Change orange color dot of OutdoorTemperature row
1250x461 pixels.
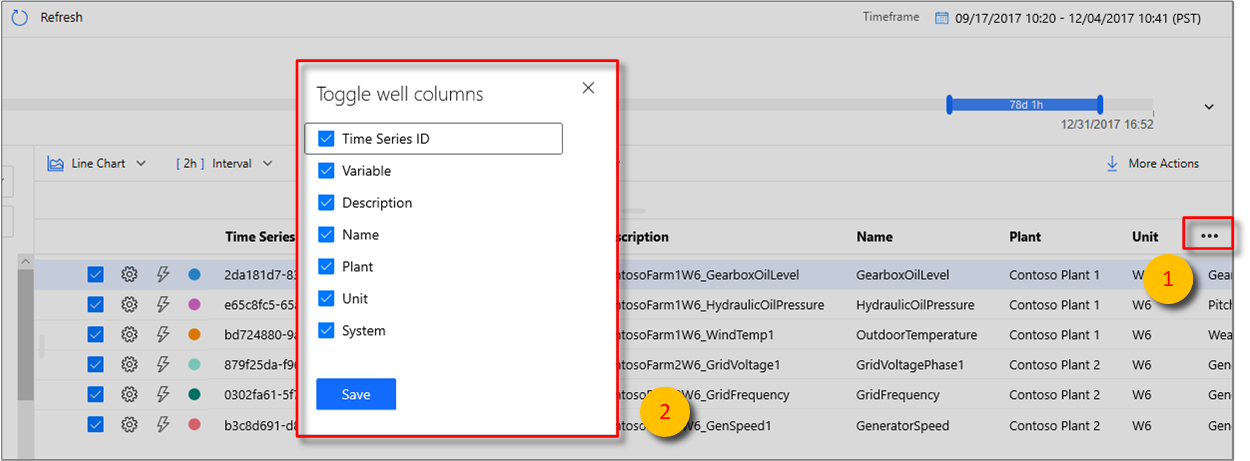(195, 335)
